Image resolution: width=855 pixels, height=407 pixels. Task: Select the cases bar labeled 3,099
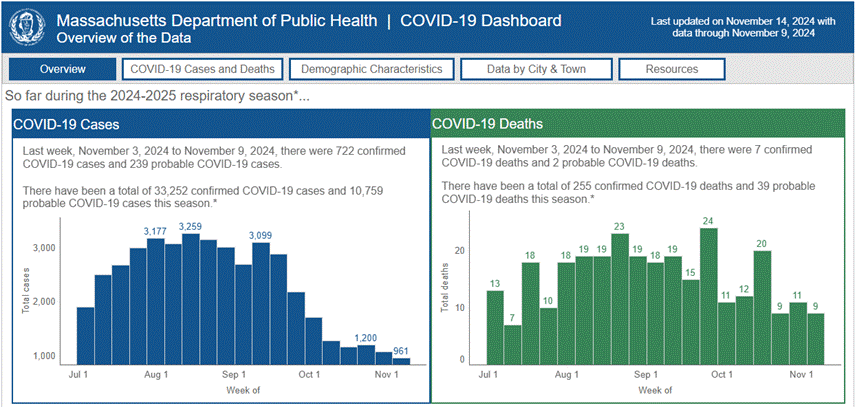(x=261, y=303)
